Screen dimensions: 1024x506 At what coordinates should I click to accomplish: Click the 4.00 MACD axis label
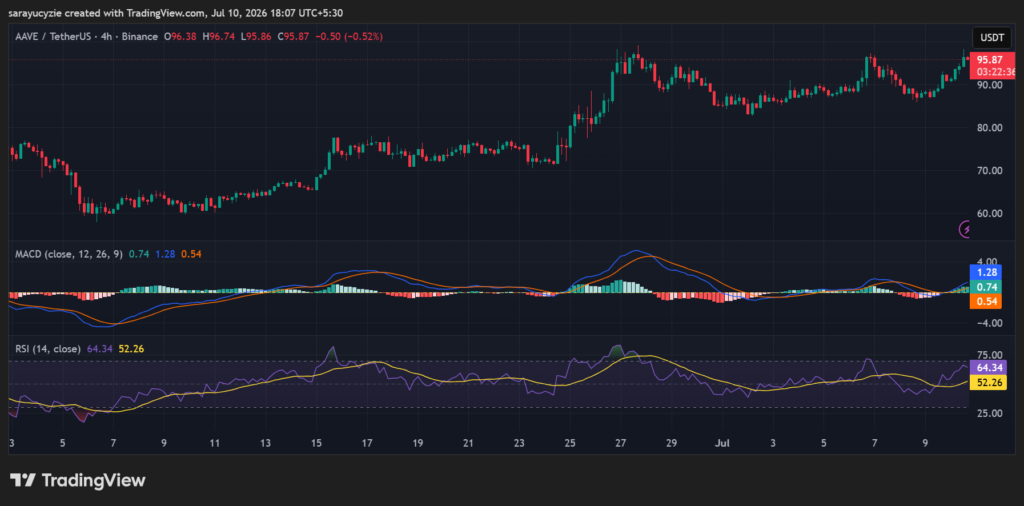988,261
